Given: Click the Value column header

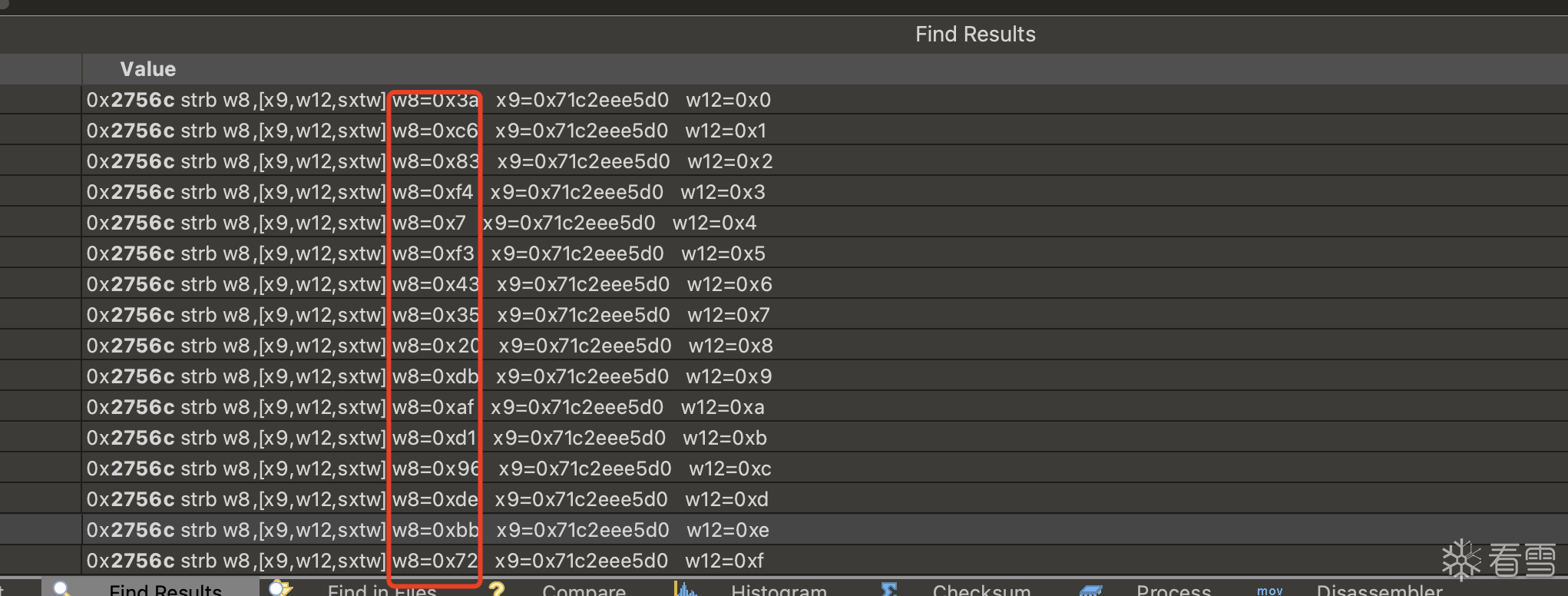Looking at the screenshot, I should coord(147,69).
